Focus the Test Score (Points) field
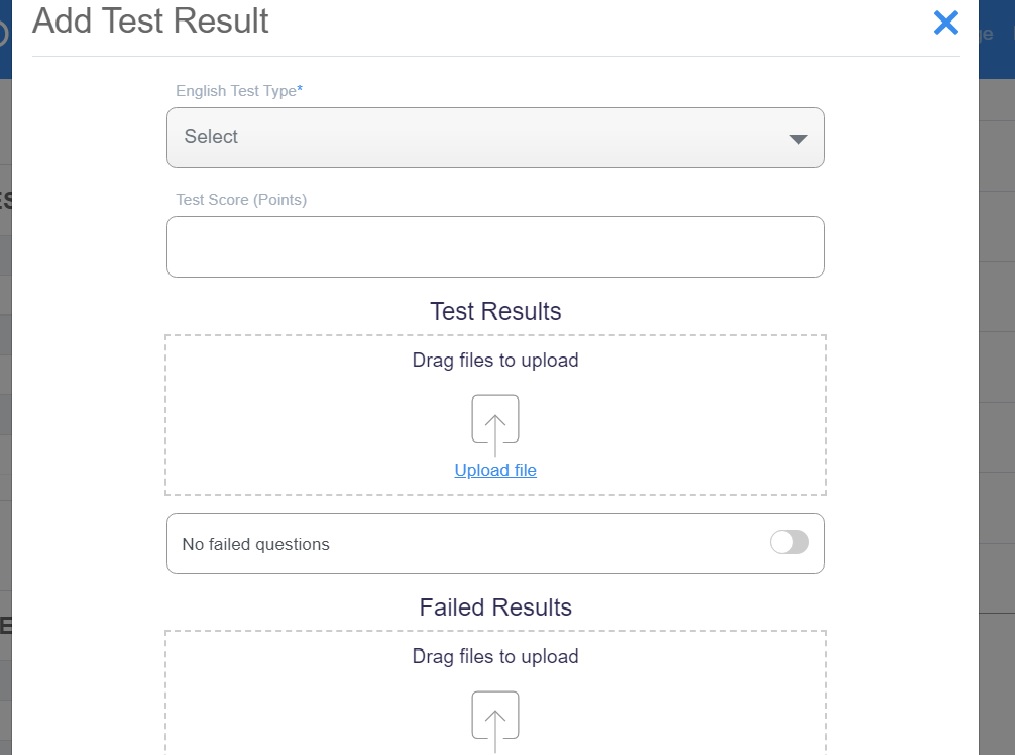This screenshot has height=755, width=1015. pyautogui.click(x=494, y=247)
